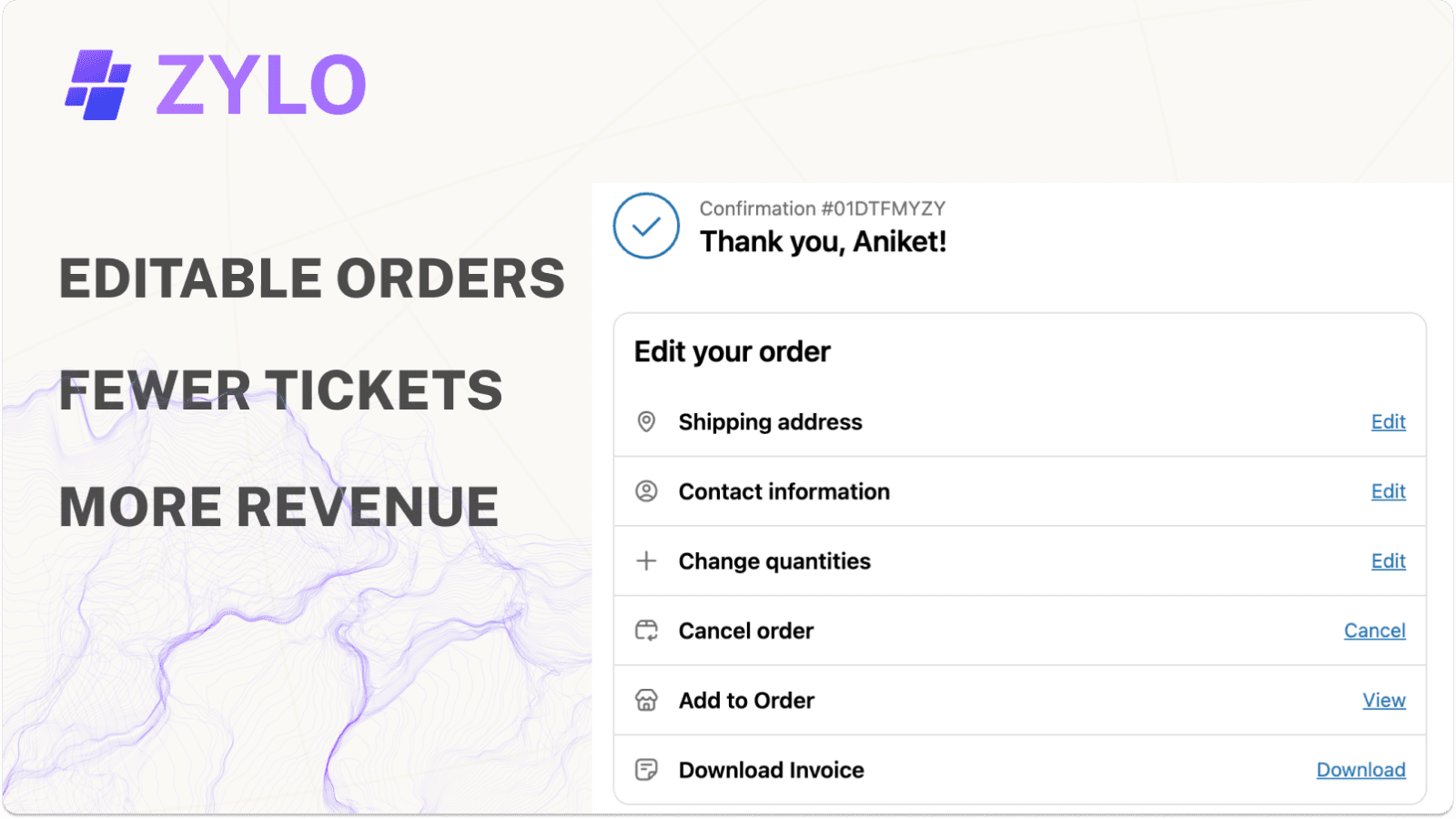Click the Zylo logo icon
The width and height of the screenshot is (1456, 819).
[x=97, y=85]
